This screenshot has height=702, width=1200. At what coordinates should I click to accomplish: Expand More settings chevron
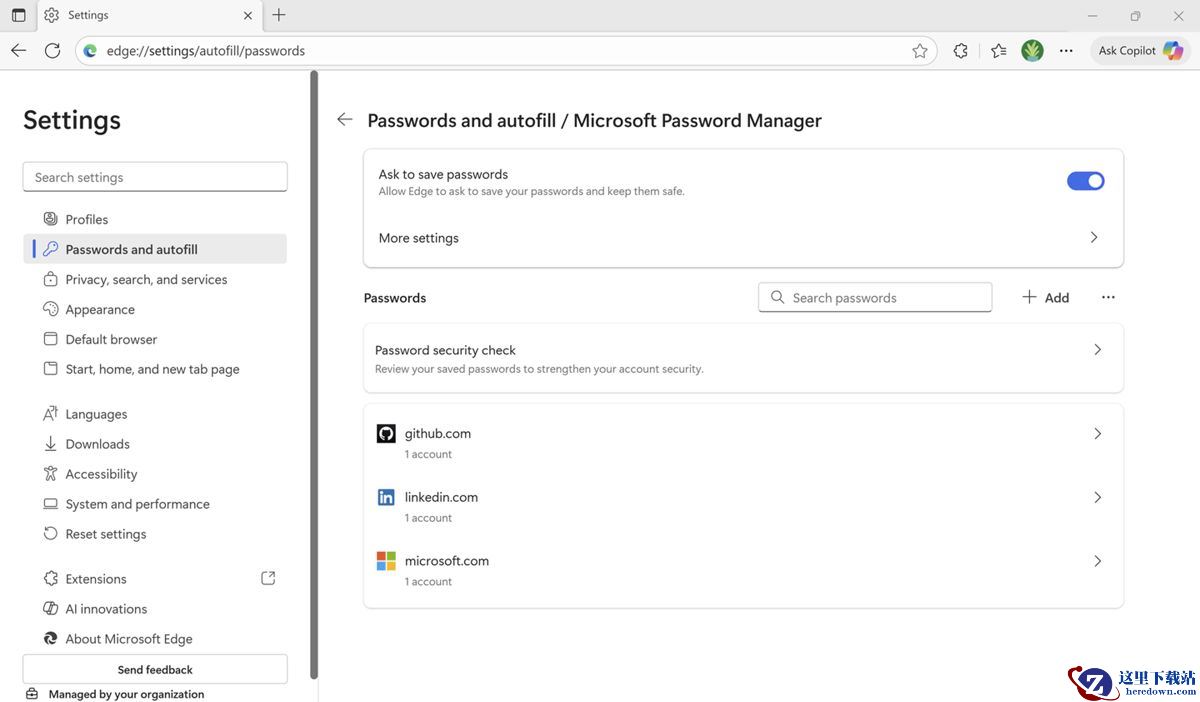[1093, 238]
